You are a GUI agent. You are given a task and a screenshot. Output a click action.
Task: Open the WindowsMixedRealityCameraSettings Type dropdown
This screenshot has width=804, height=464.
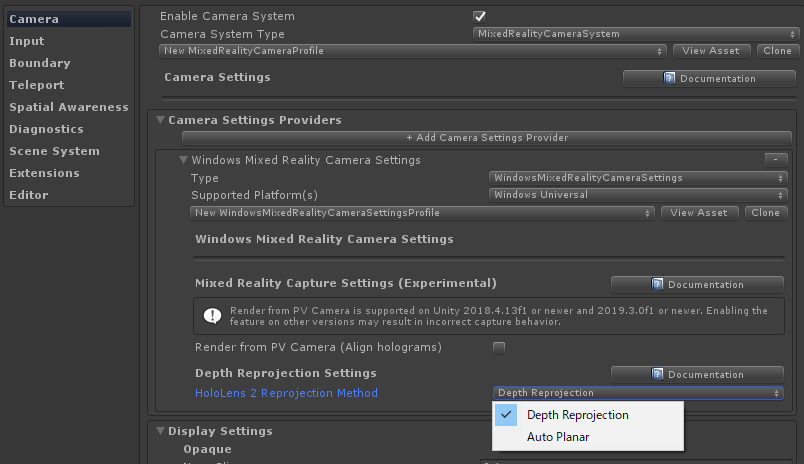point(638,178)
